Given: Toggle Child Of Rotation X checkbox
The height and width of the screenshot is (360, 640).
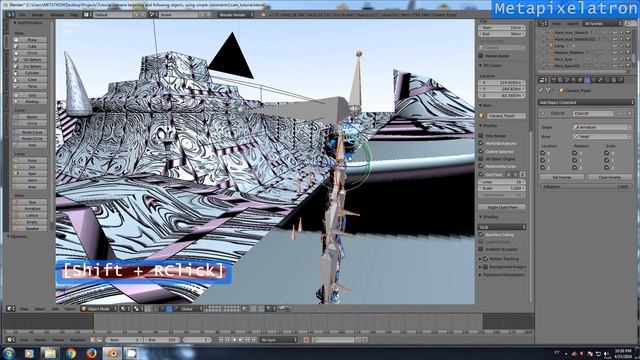Looking at the screenshot, I should click(575, 153).
